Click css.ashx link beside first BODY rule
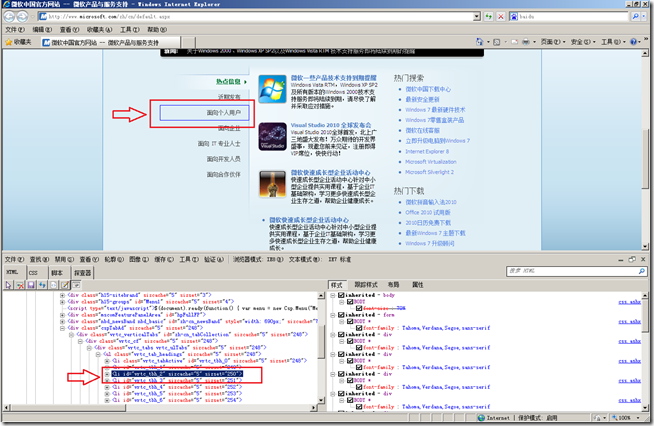 pyautogui.click(x=629, y=302)
